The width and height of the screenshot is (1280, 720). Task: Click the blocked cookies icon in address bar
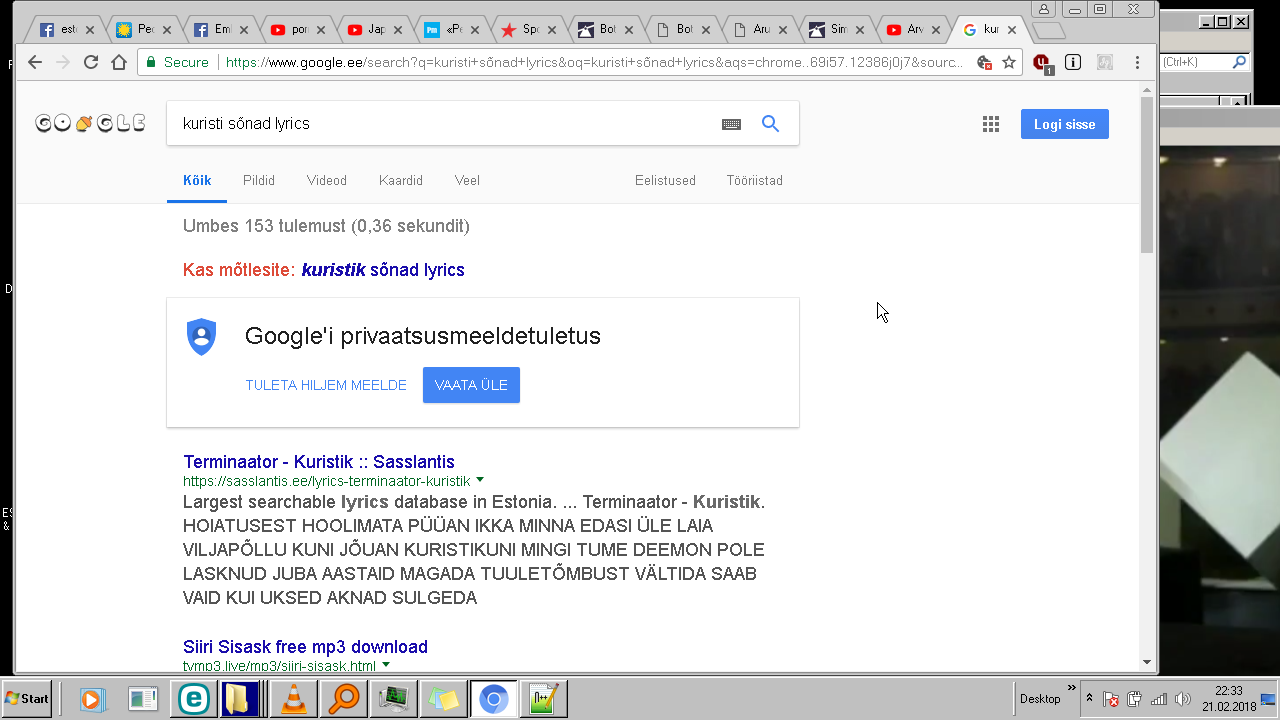[x=985, y=62]
